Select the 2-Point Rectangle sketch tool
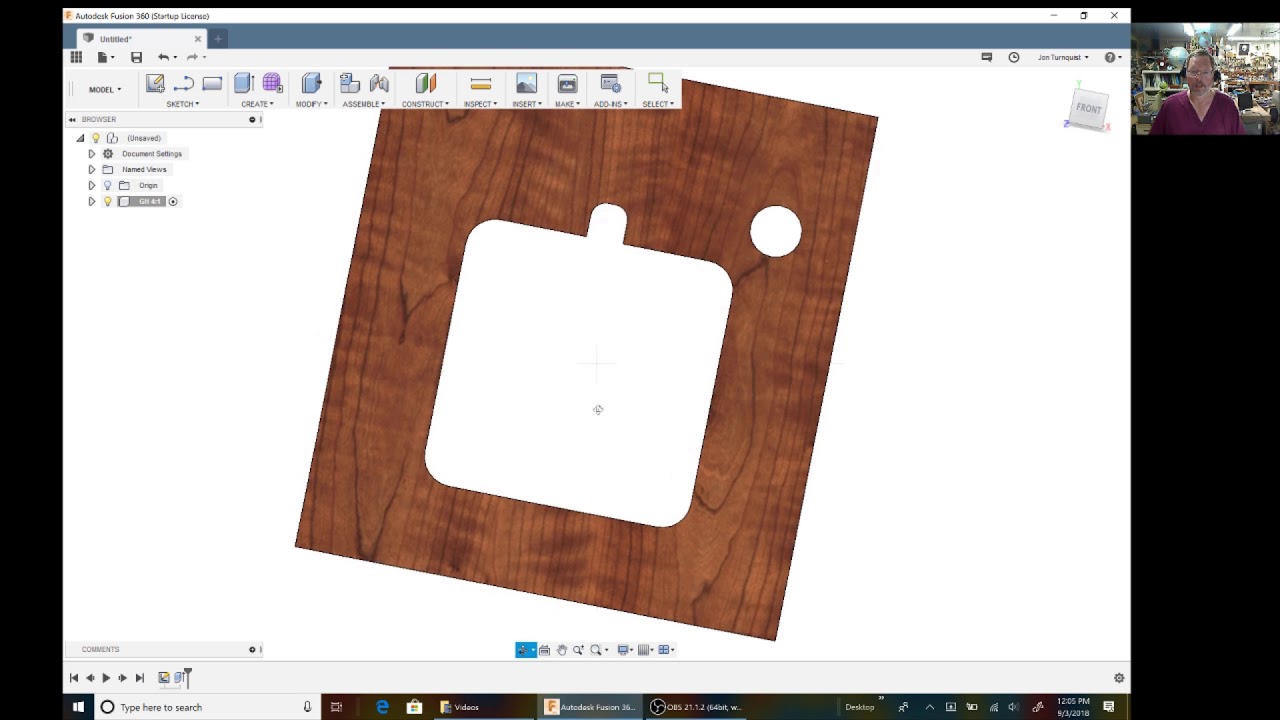 pos(212,84)
